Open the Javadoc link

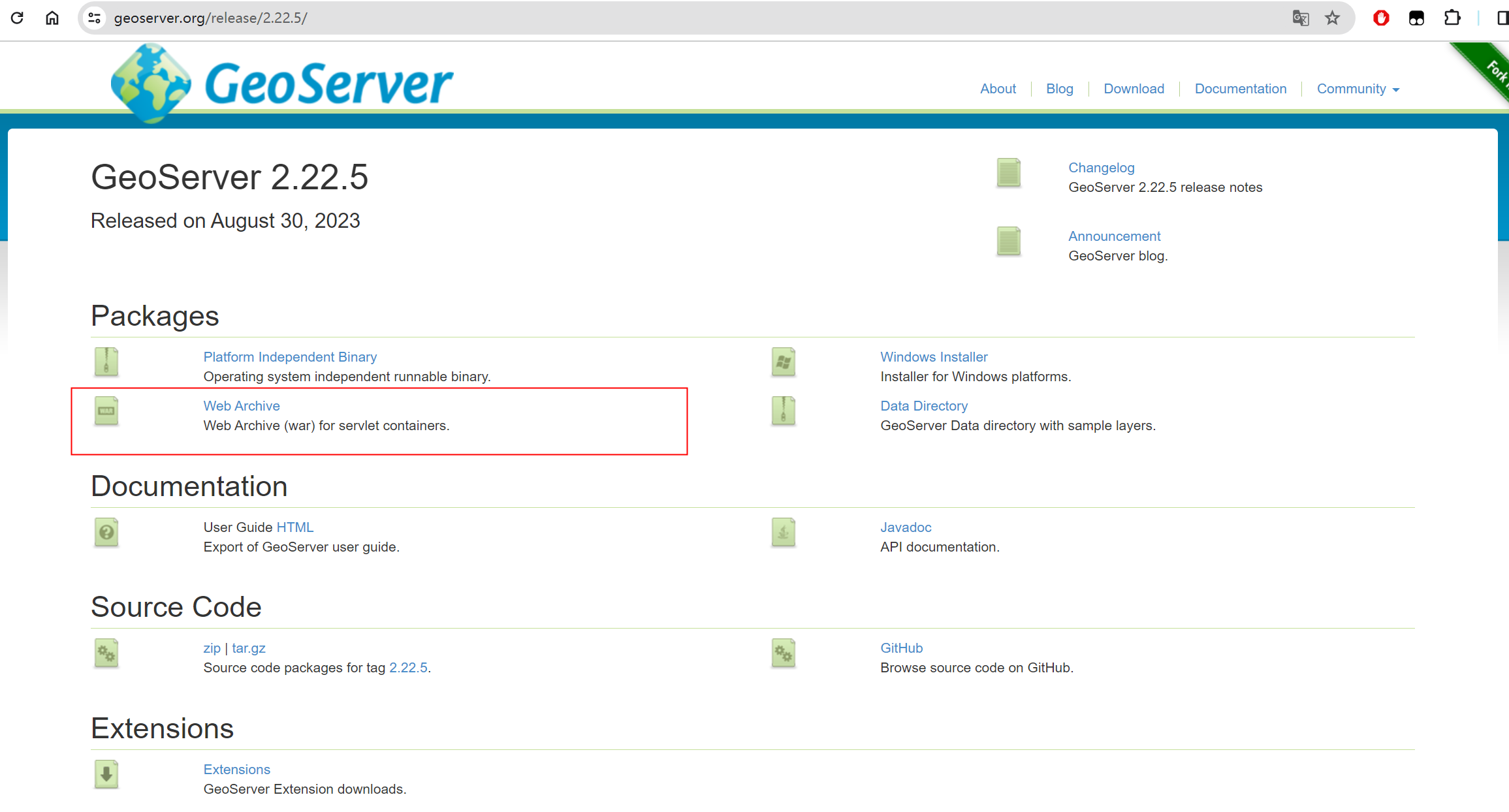point(906,527)
